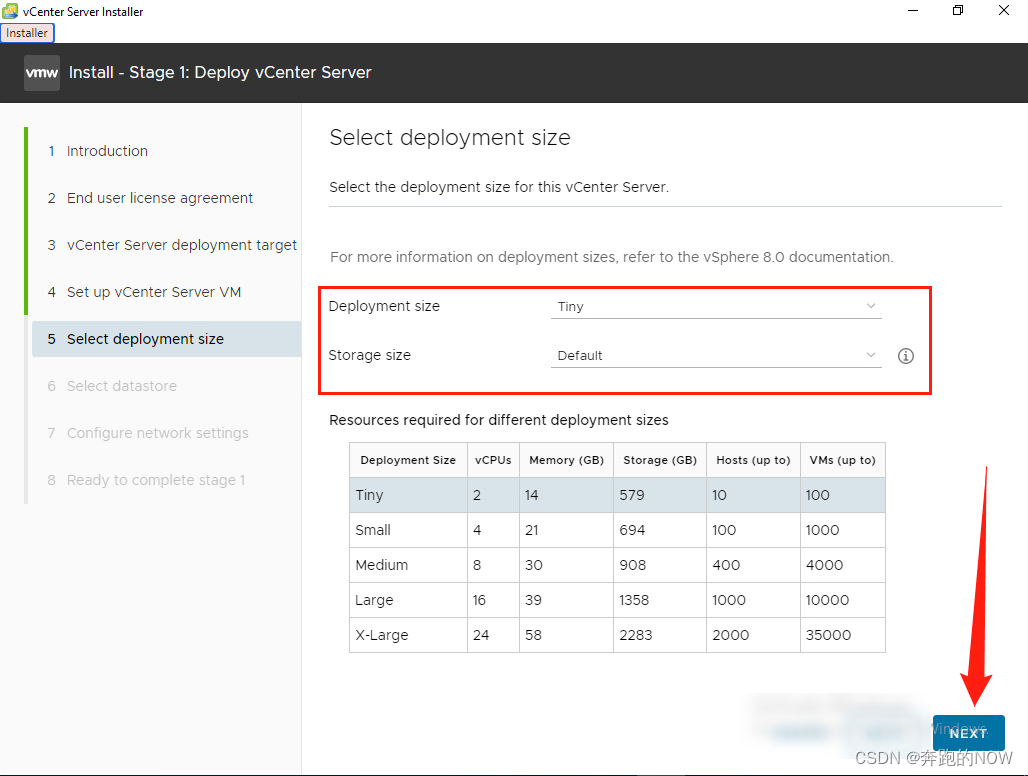Select the Select deployment size step
The image size is (1028, 776).
click(x=167, y=339)
